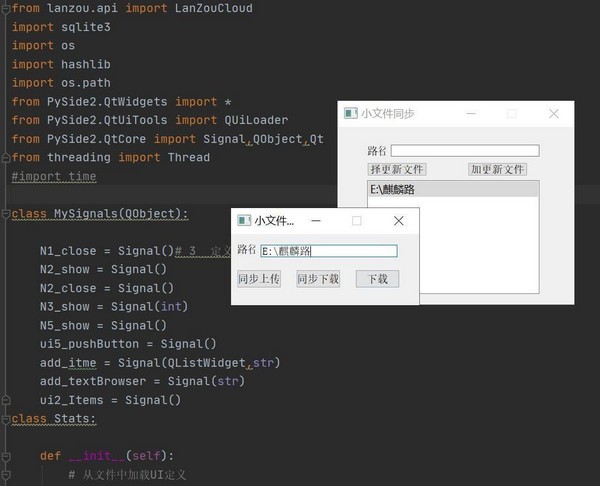Collapse the 'class Stats:' fold marker

click(x=5, y=419)
